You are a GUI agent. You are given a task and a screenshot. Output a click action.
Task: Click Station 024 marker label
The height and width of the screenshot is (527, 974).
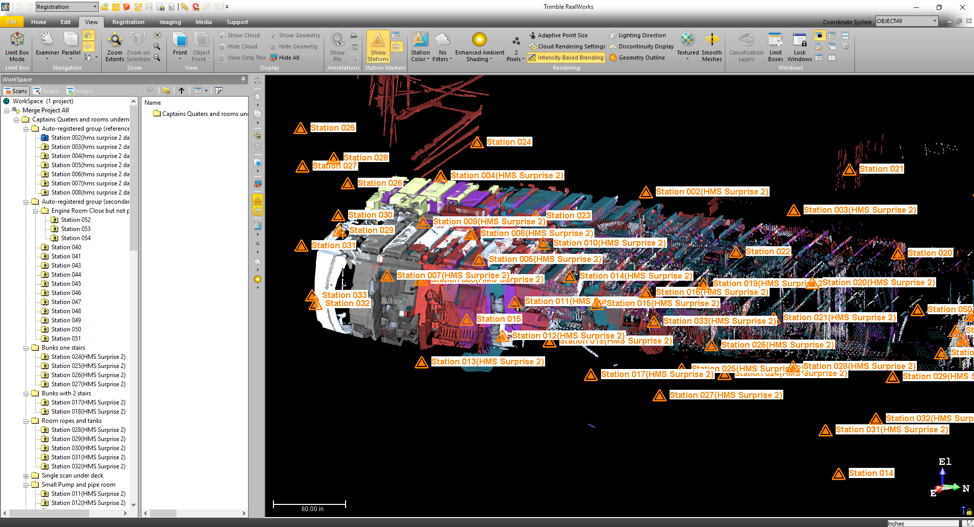point(509,142)
